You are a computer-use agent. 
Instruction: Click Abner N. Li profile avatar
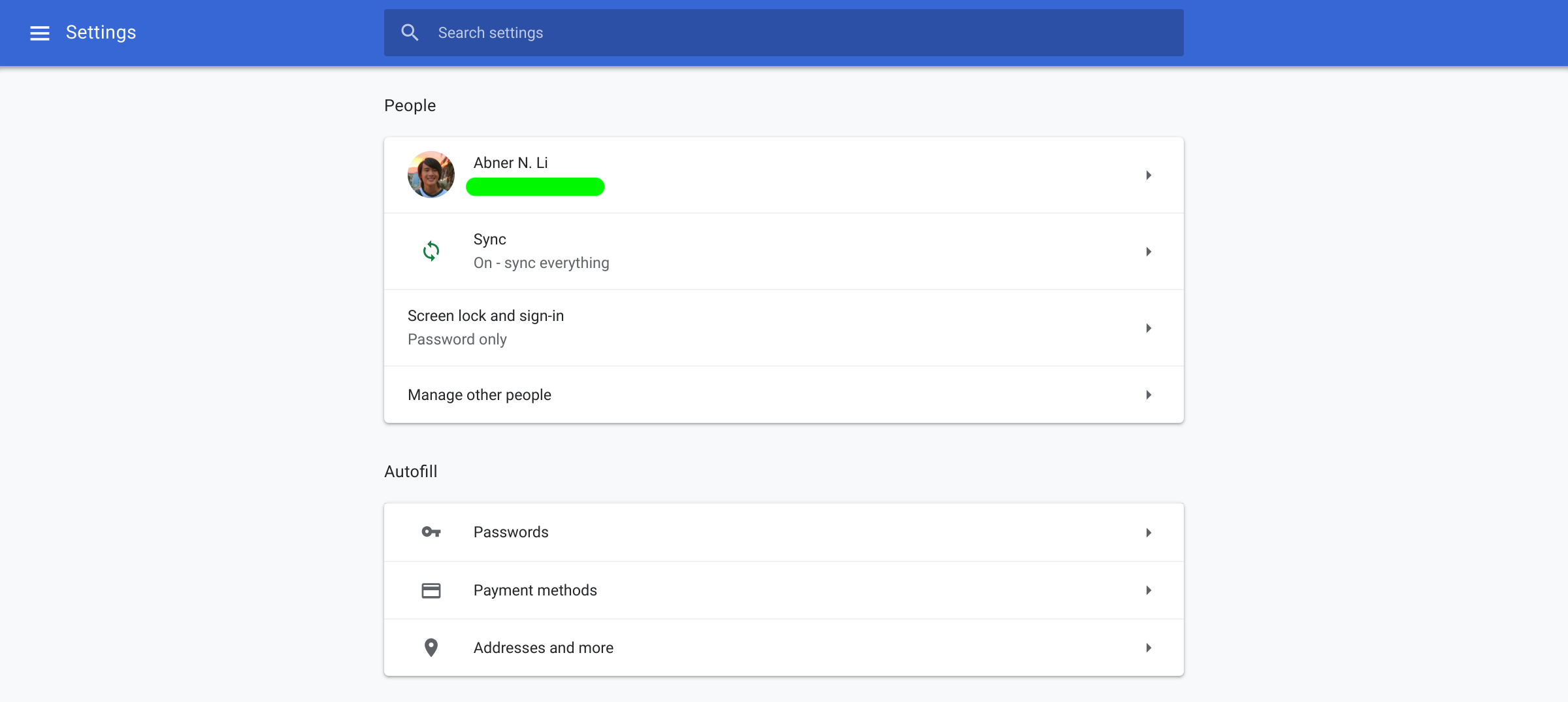tap(431, 175)
